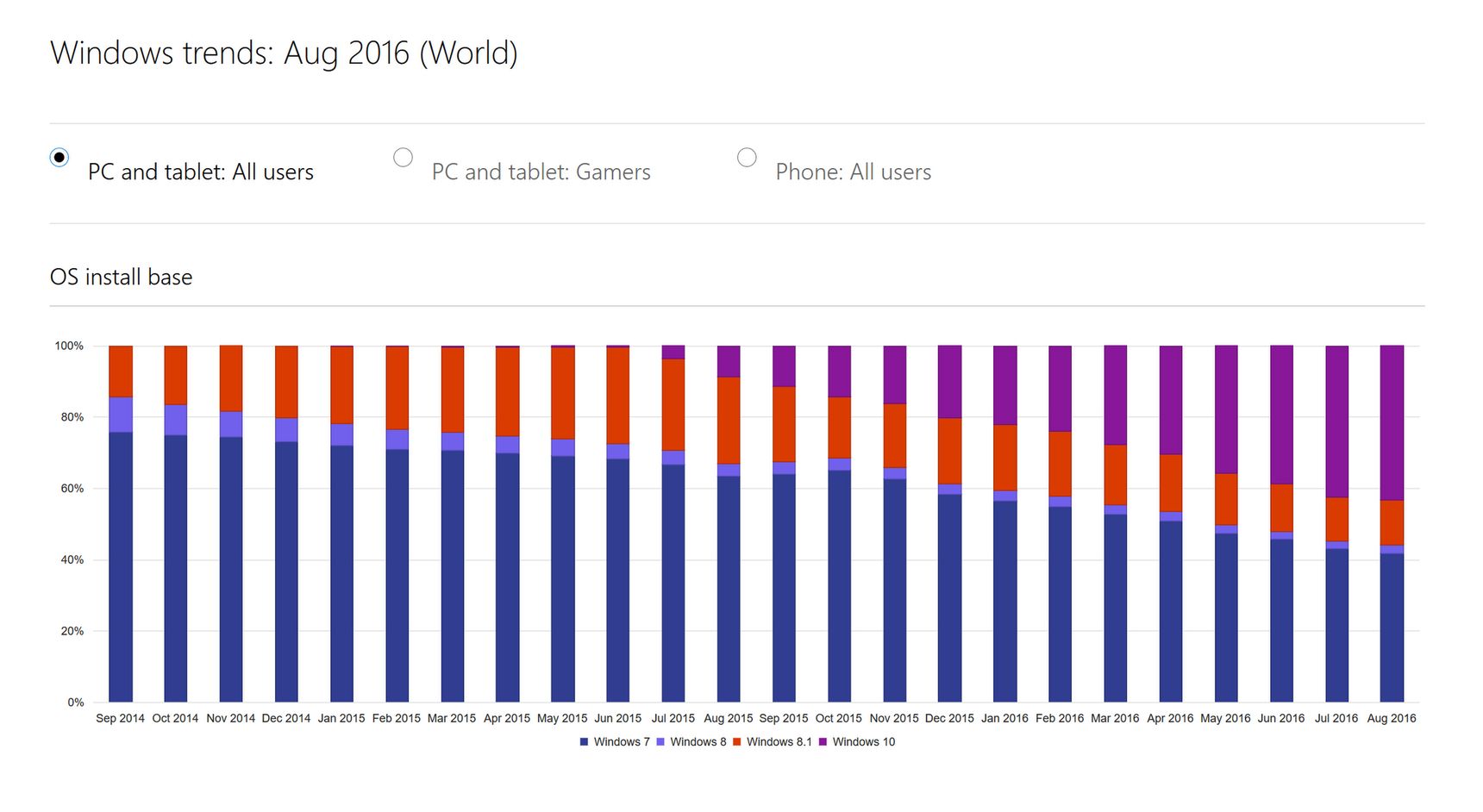Click the Apr 2016 Windows 7 bar segment
The width and height of the screenshot is (1483, 812).
(1171, 611)
